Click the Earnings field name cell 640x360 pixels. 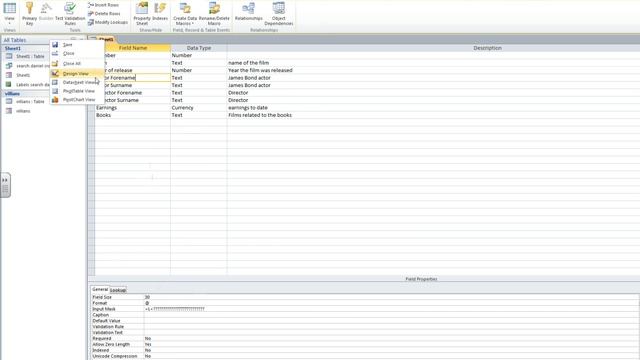[133, 108]
